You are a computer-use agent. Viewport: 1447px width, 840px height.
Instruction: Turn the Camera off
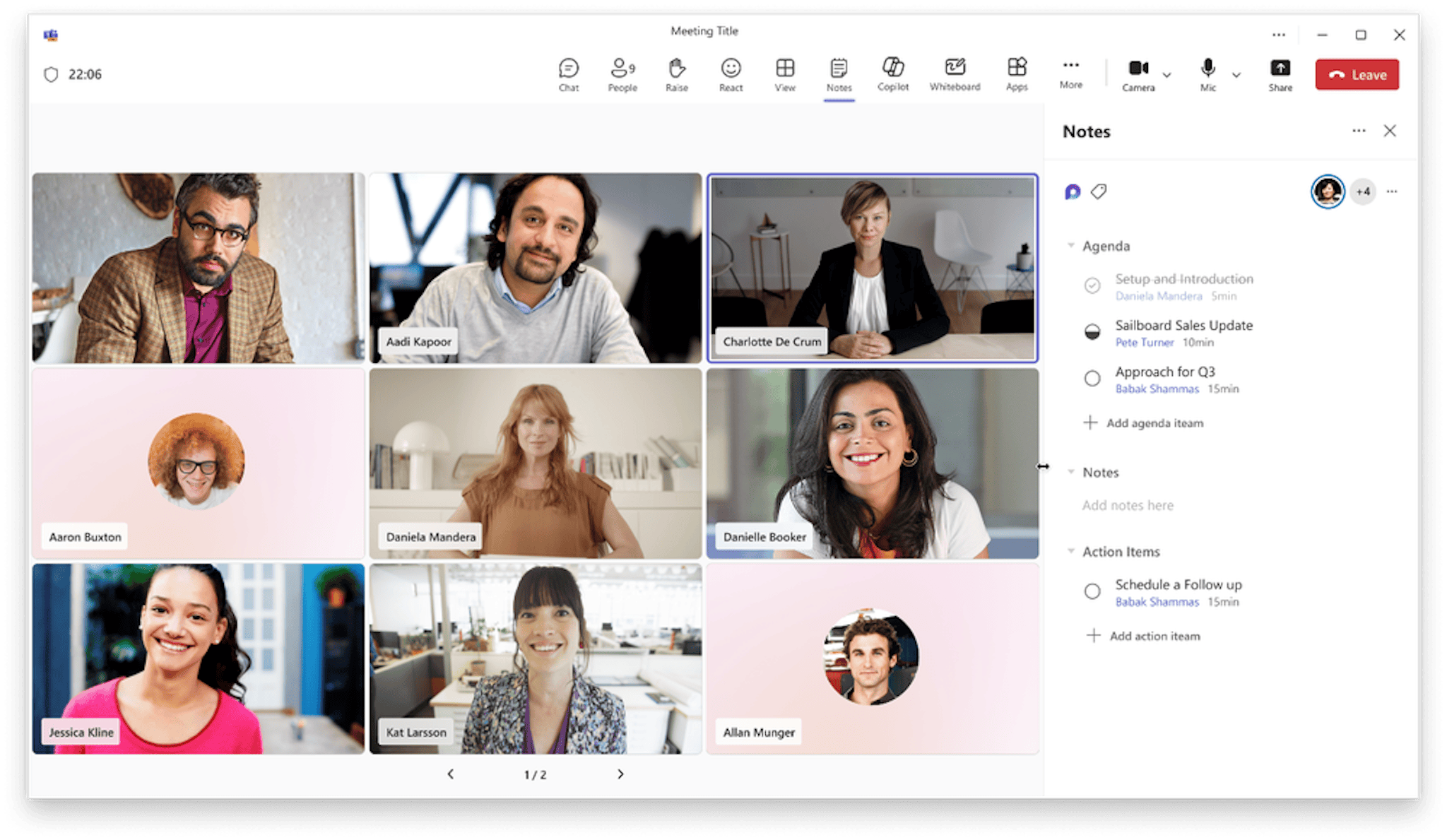(x=1138, y=75)
